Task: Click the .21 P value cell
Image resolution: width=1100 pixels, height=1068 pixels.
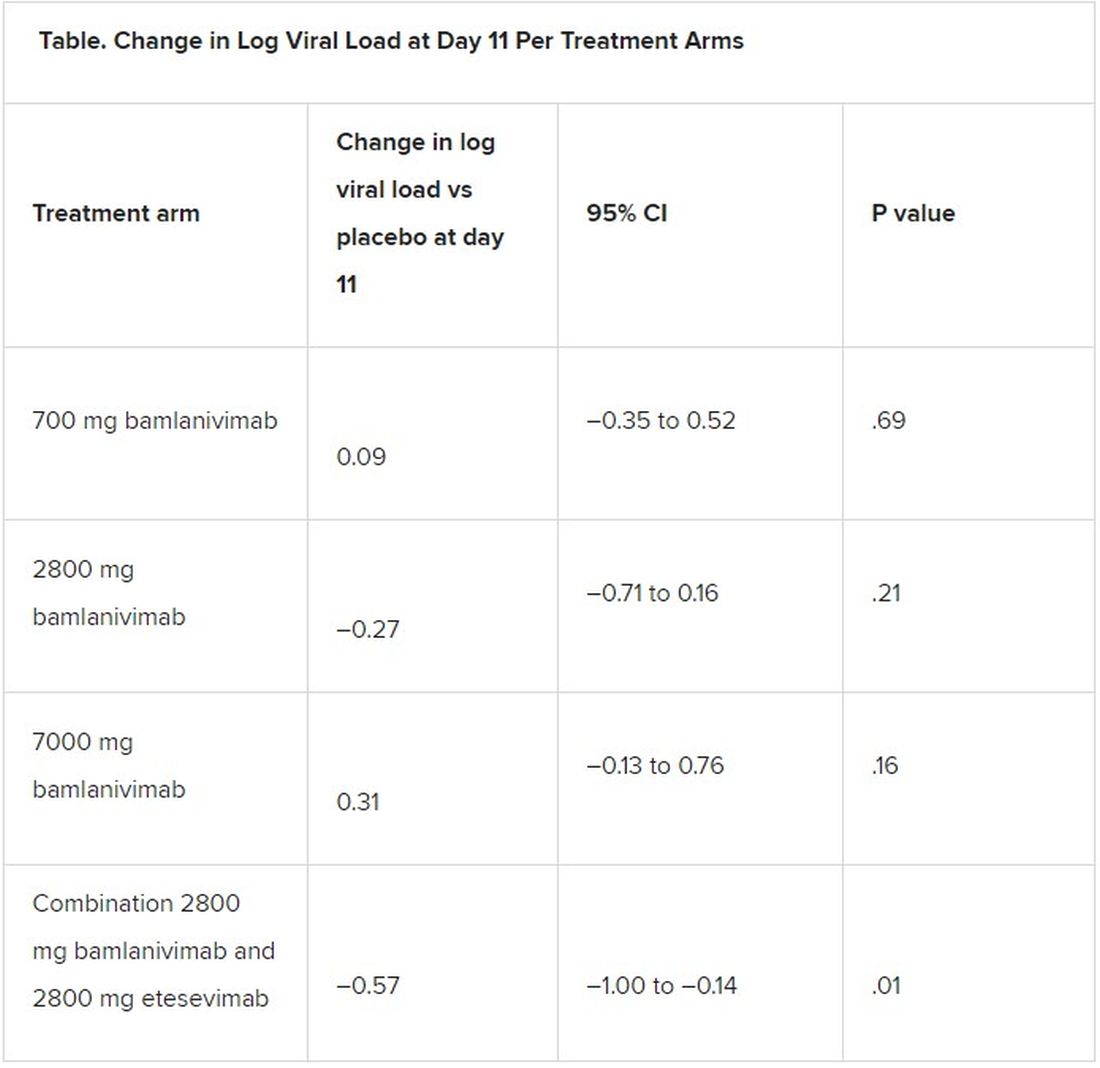Action: (886, 593)
